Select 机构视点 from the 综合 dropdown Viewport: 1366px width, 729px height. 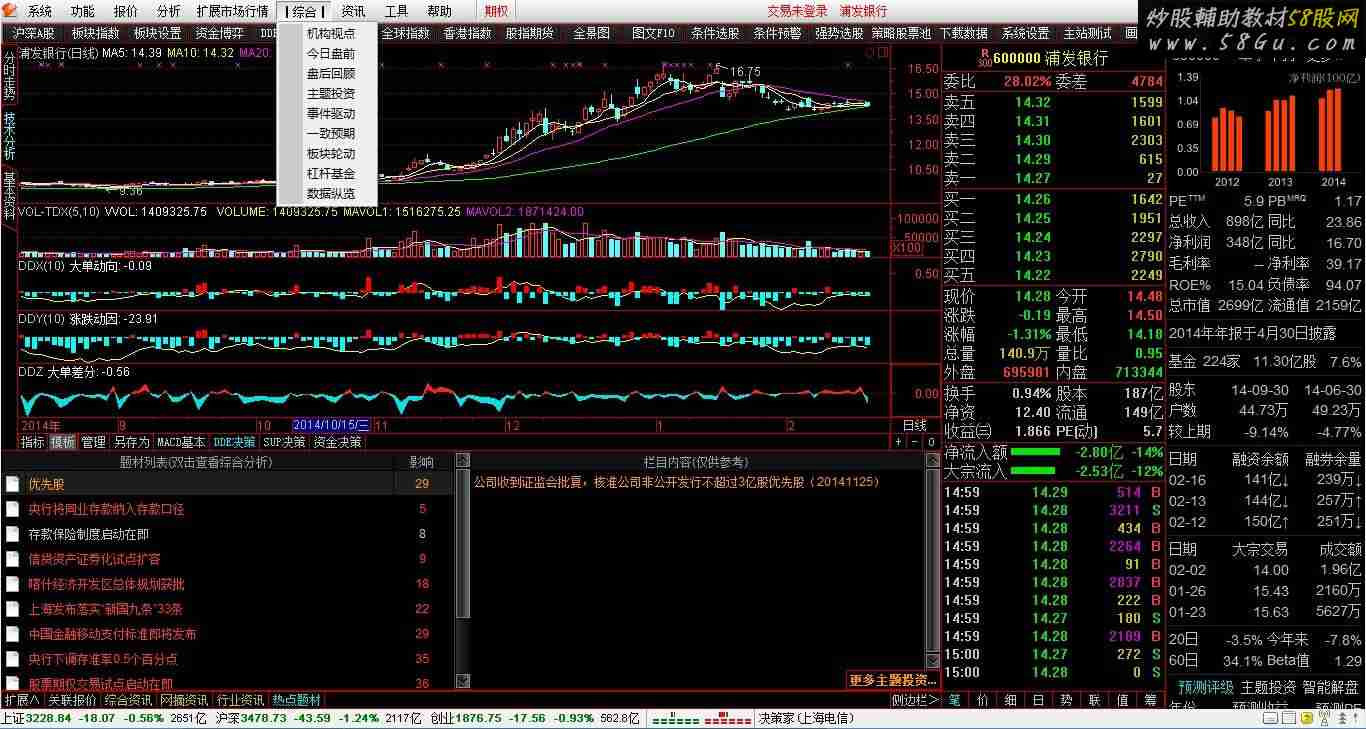[x=331, y=33]
